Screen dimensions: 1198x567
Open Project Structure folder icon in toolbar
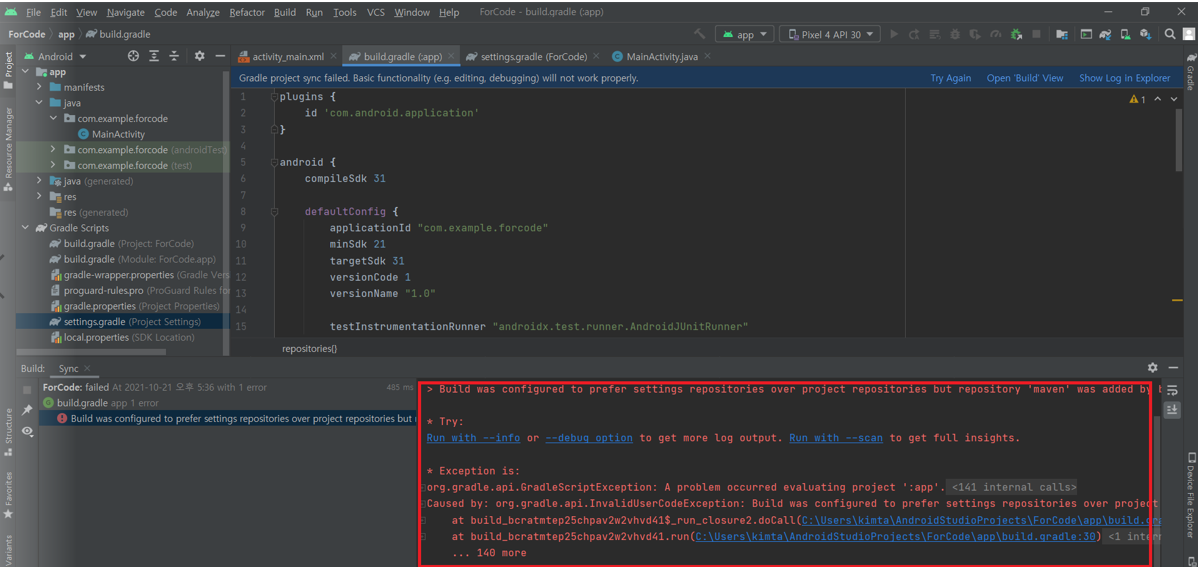(1062, 34)
